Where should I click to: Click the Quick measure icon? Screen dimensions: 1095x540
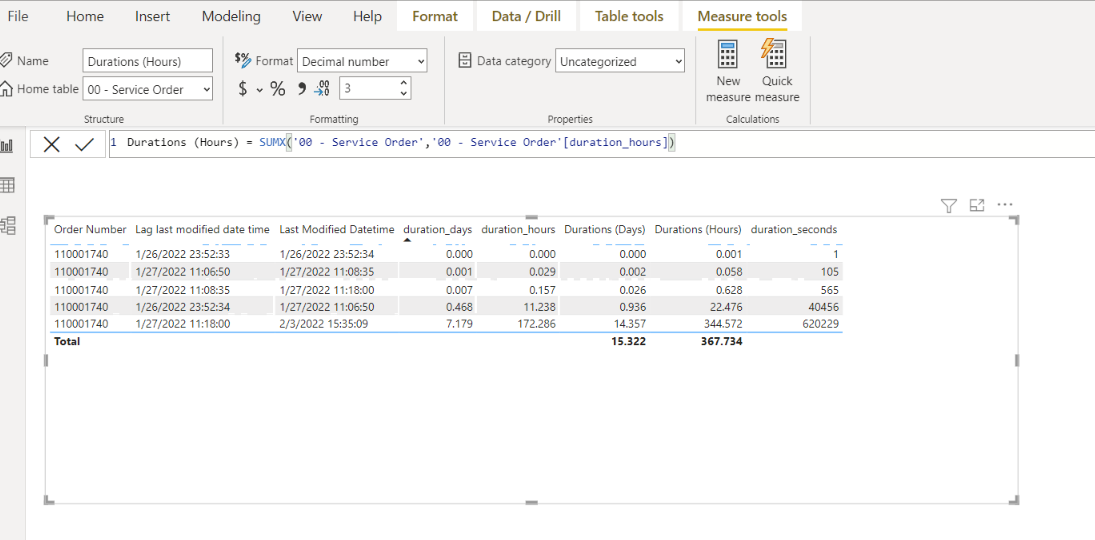coord(775,54)
